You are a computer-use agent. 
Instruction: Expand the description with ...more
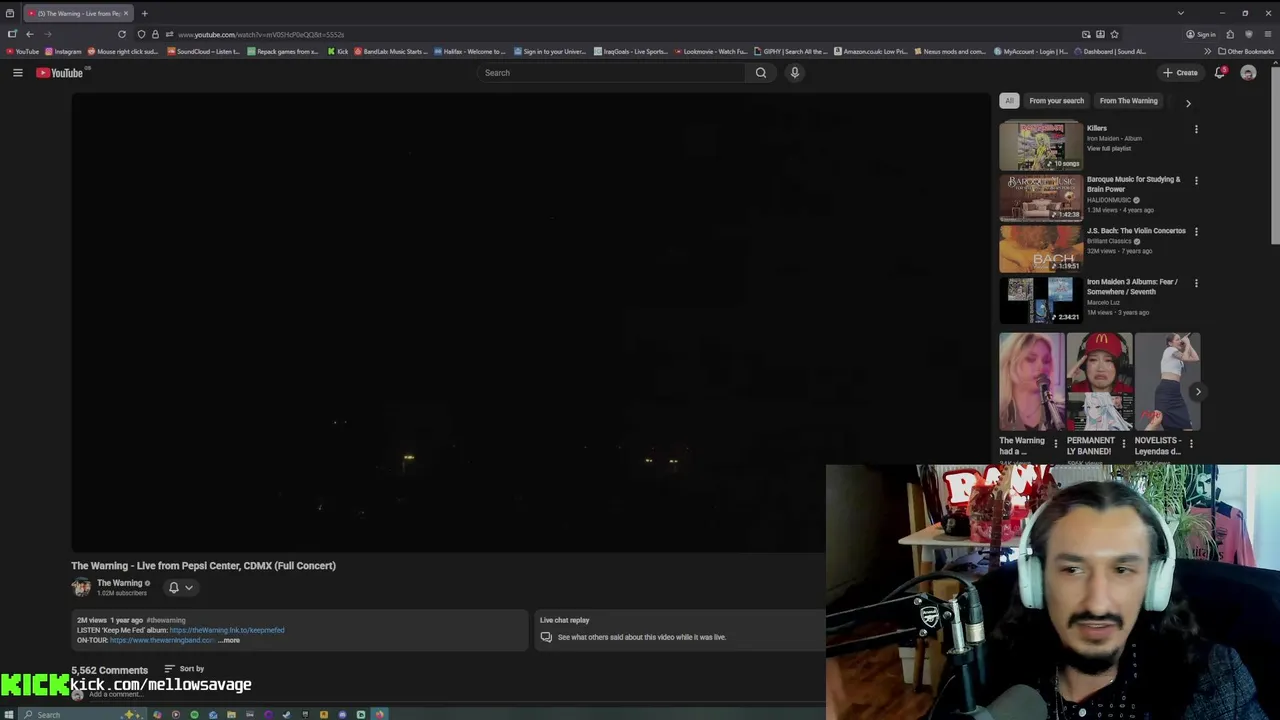click(x=229, y=640)
